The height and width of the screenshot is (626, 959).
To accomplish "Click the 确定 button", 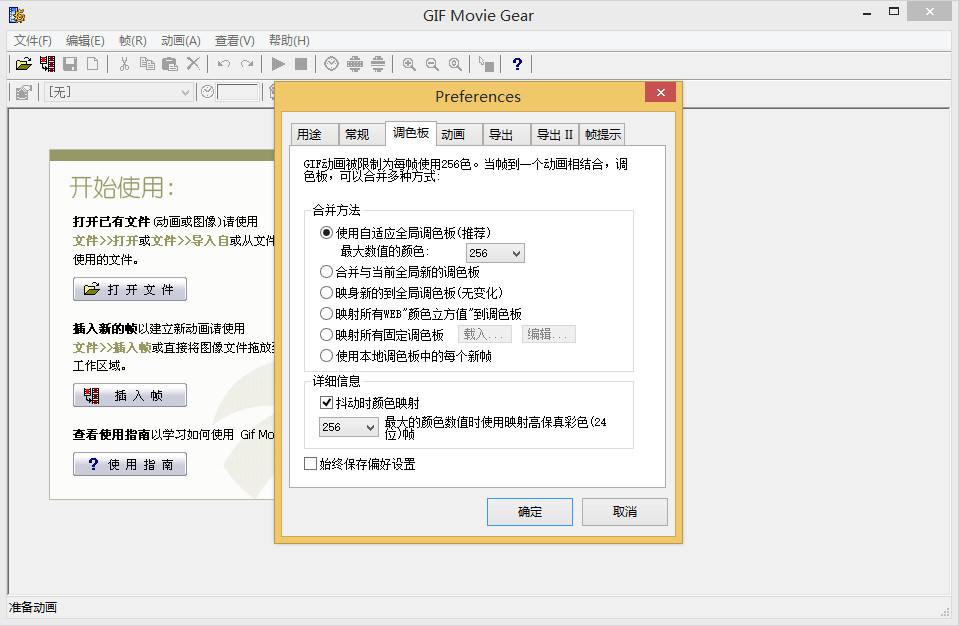I will point(530,512).
